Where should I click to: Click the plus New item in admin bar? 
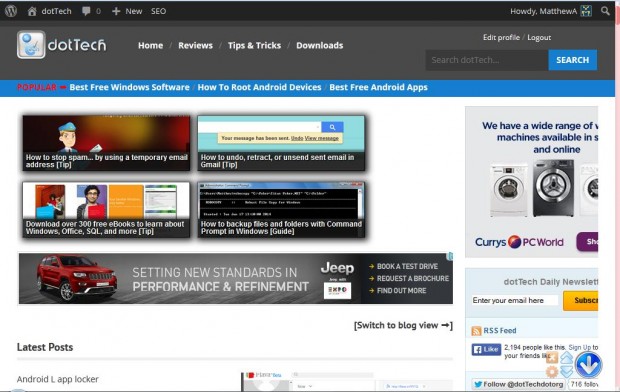tap(127, 11)
